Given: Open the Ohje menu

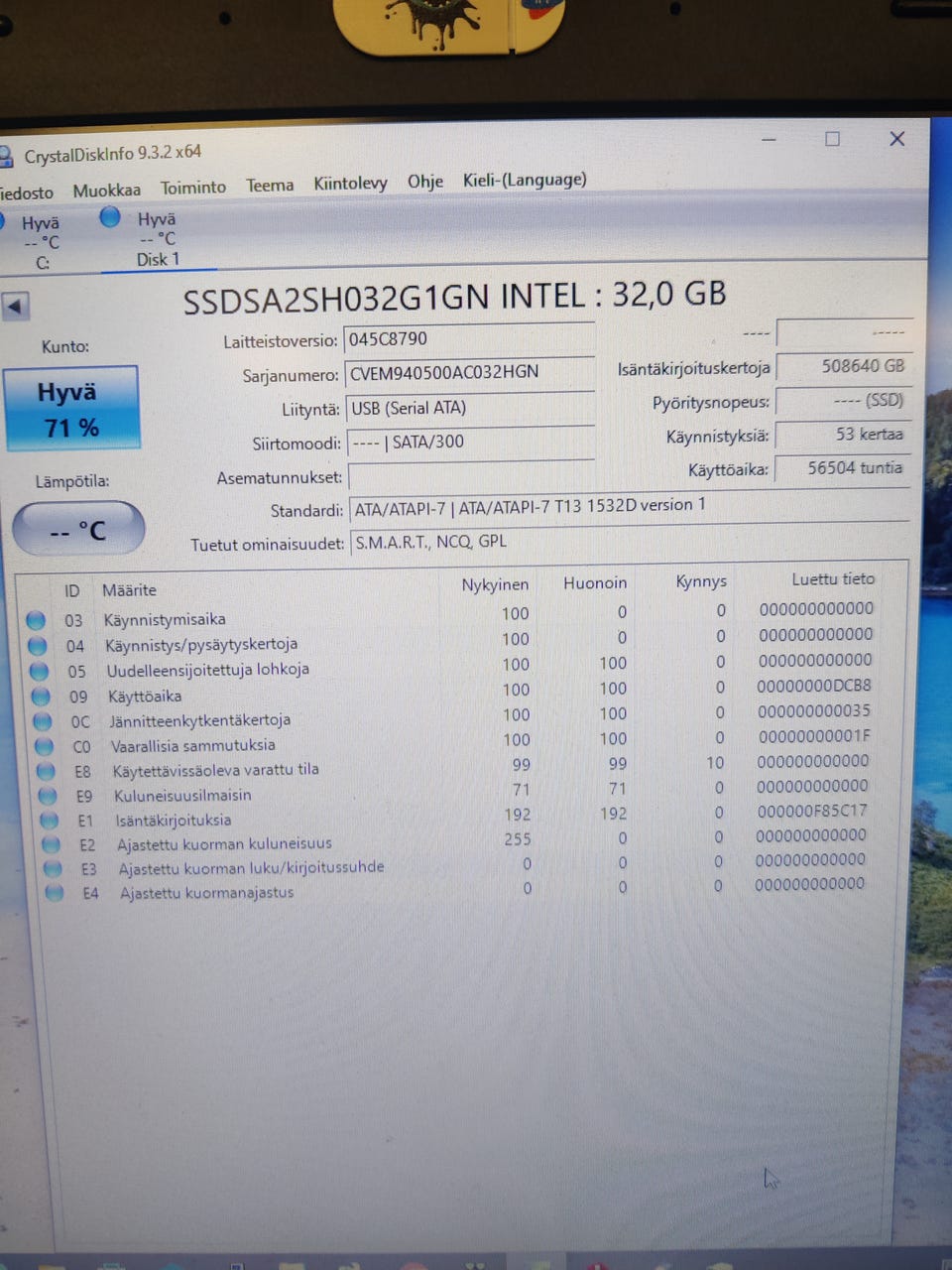Looking at the screenshot, I should point(424,181).
